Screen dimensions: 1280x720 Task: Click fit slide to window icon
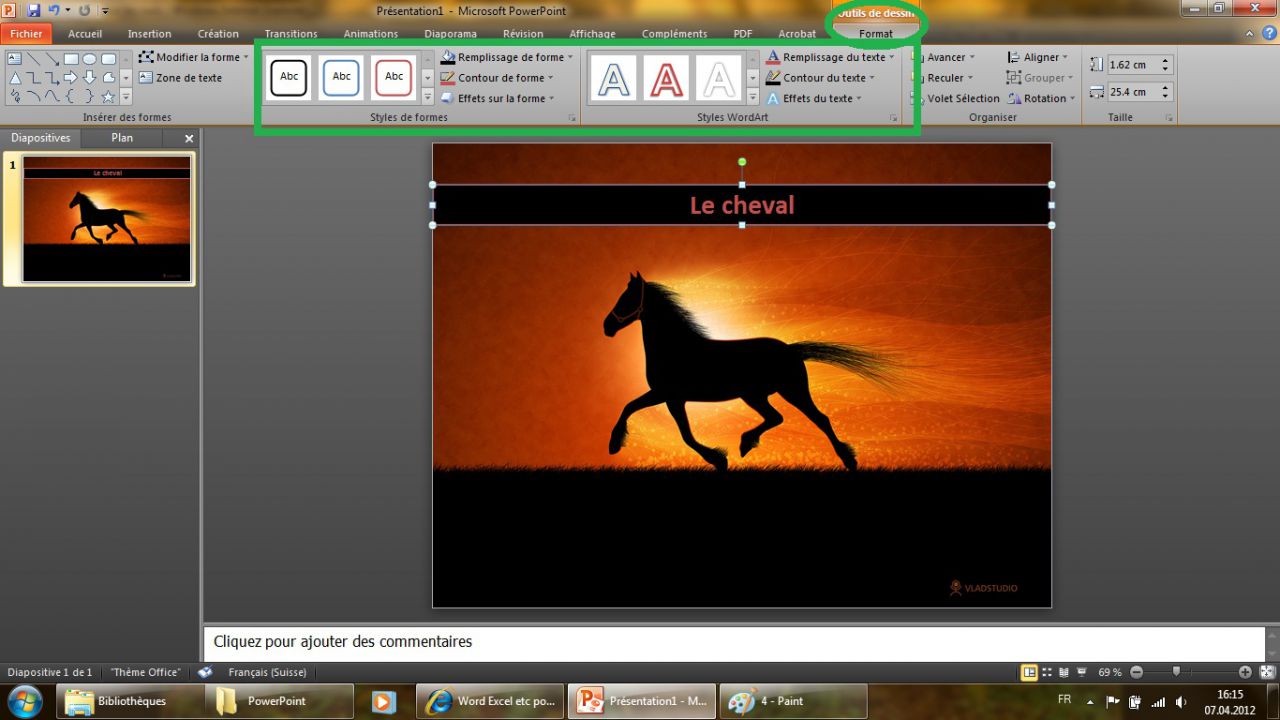click(x=1267, y=673)
